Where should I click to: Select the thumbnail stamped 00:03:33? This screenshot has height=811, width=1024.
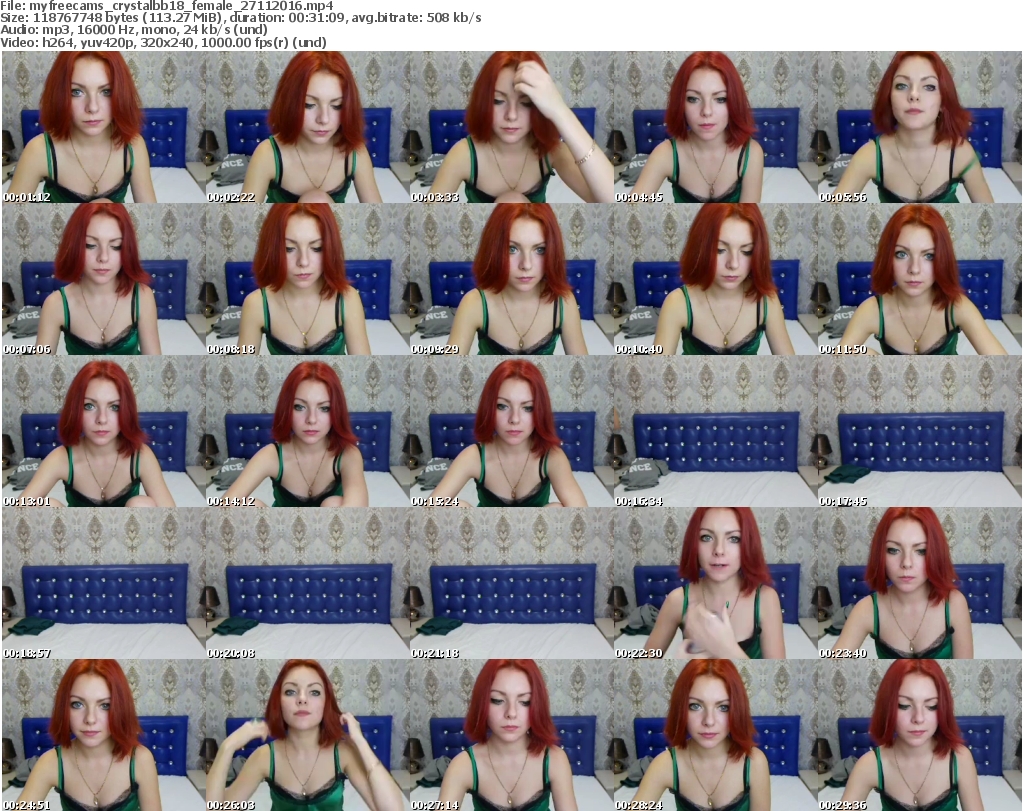tap(511, 127)
